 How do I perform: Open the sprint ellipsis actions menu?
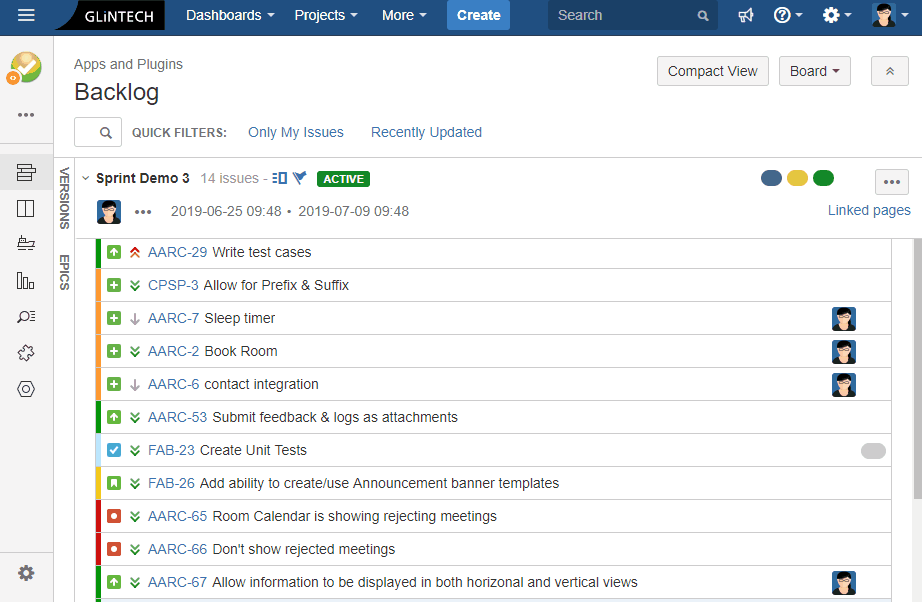pyautogui.click(x=891, y=182)
